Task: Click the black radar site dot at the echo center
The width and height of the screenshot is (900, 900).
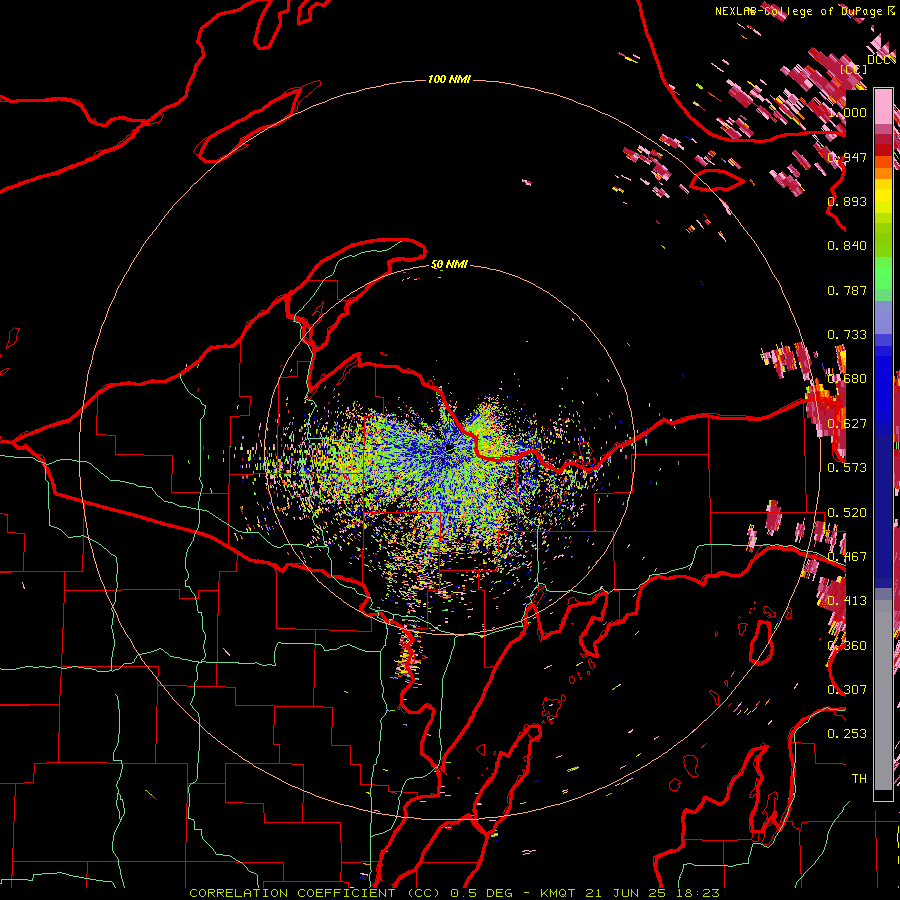Action: (x=449, y=448)
